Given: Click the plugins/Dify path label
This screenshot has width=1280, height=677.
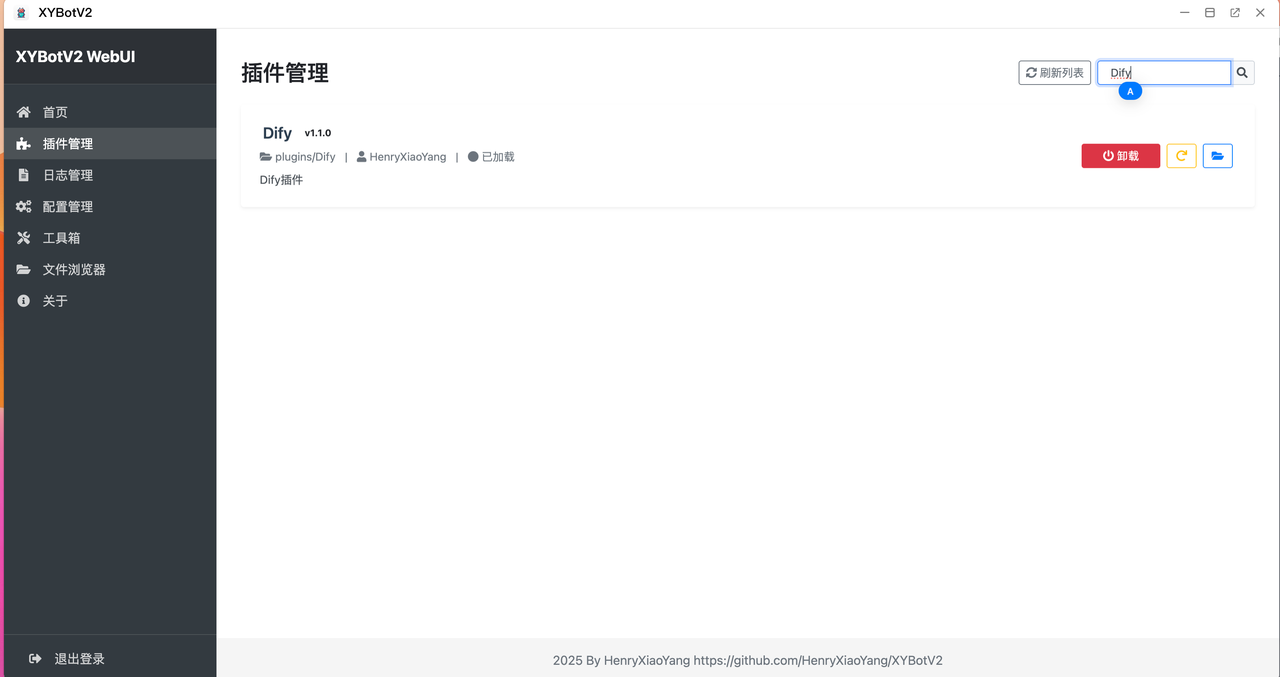Looking at the screenshot, I should click(304, 157).
